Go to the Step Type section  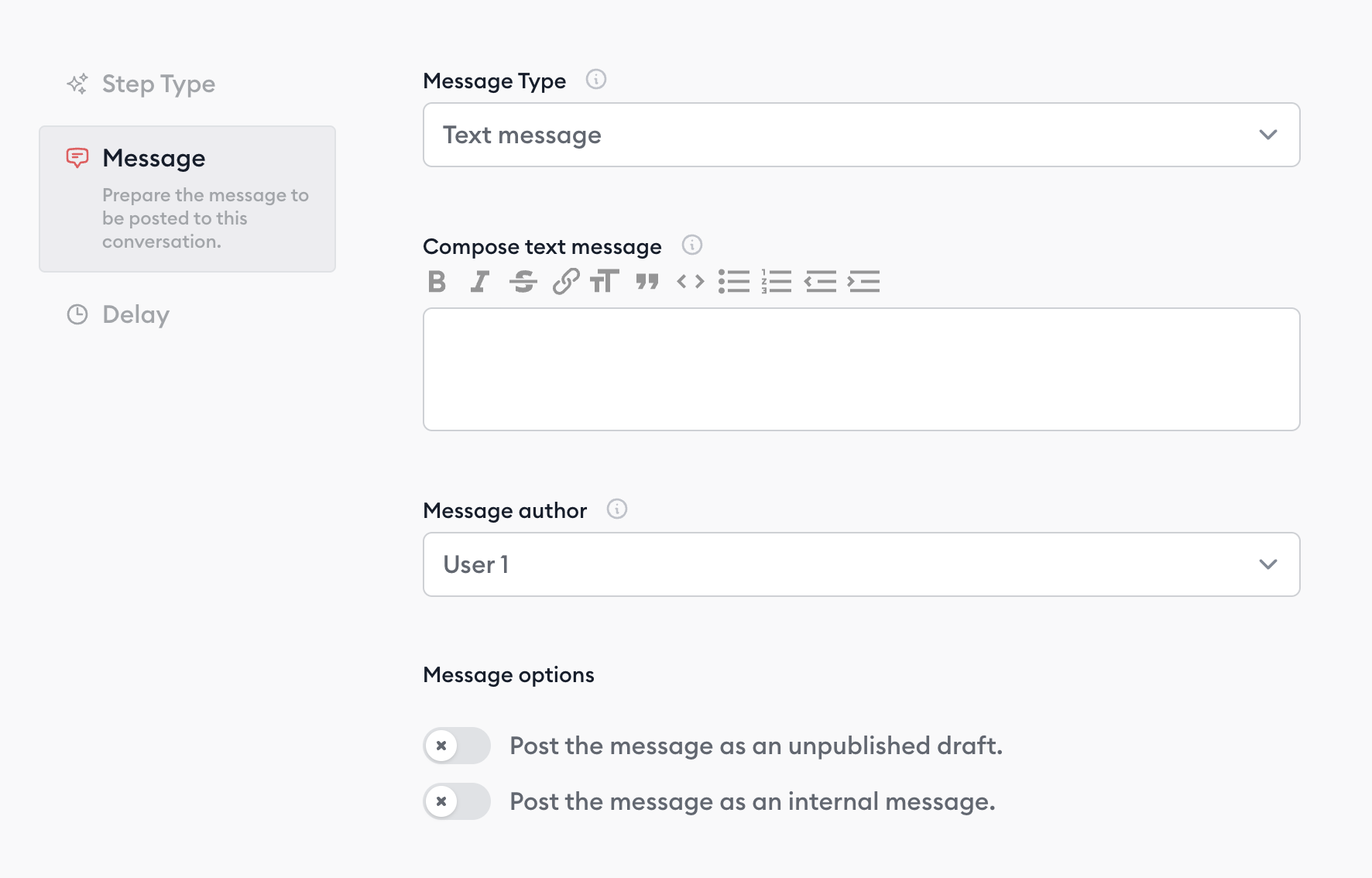158,84
